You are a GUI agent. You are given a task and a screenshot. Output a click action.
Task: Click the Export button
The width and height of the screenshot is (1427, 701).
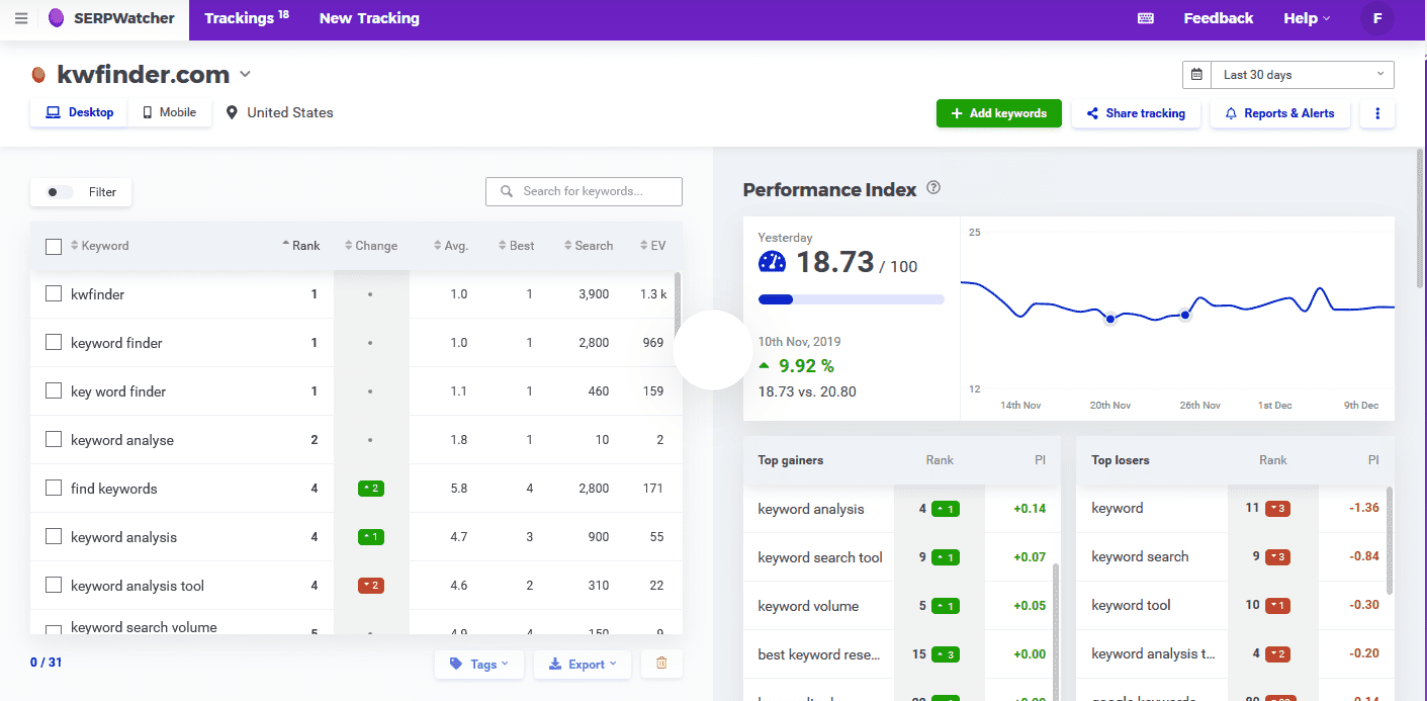[x=582, y=664]
